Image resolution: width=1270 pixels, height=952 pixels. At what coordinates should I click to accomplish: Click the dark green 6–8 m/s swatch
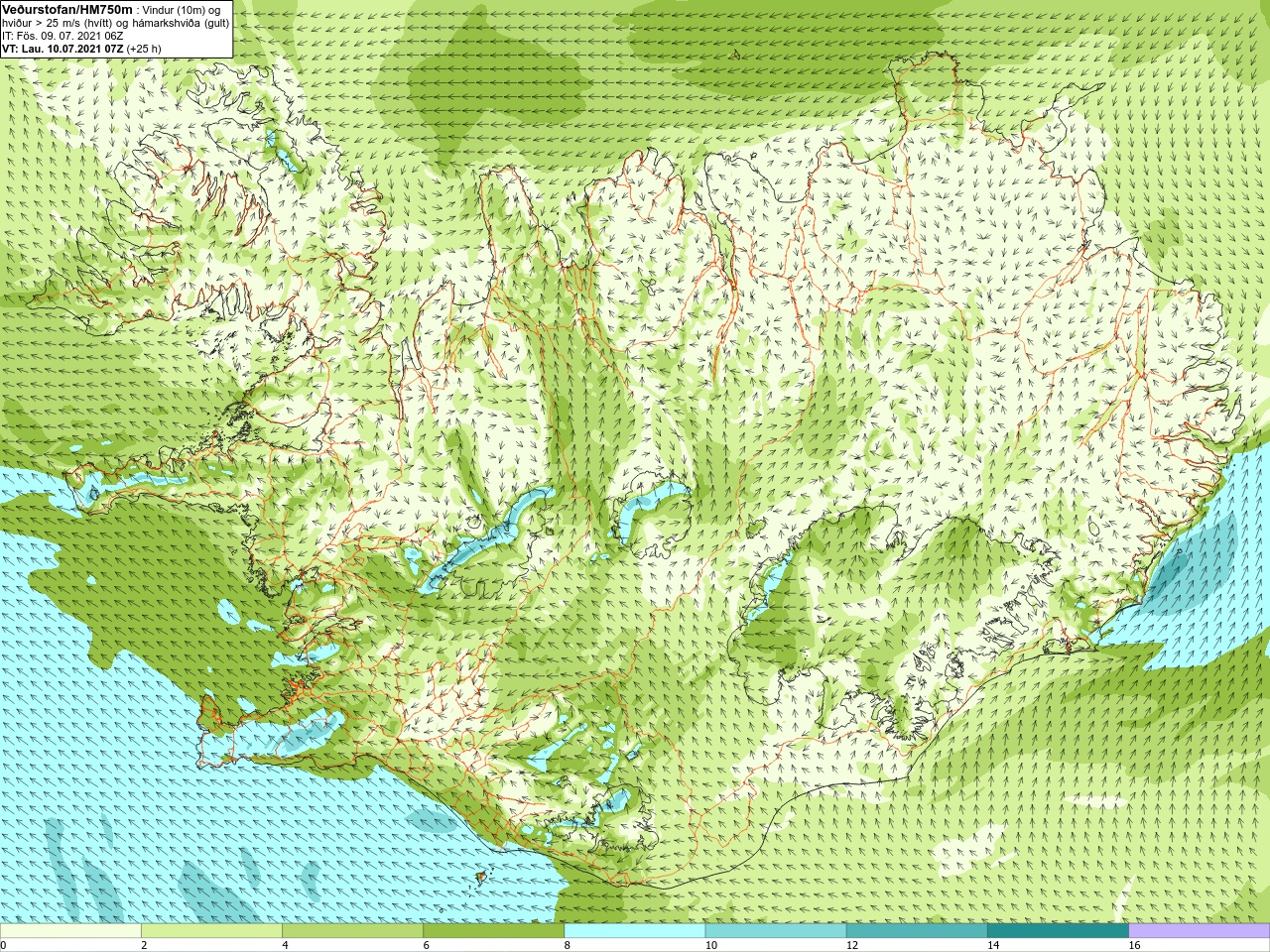(493, 931)
